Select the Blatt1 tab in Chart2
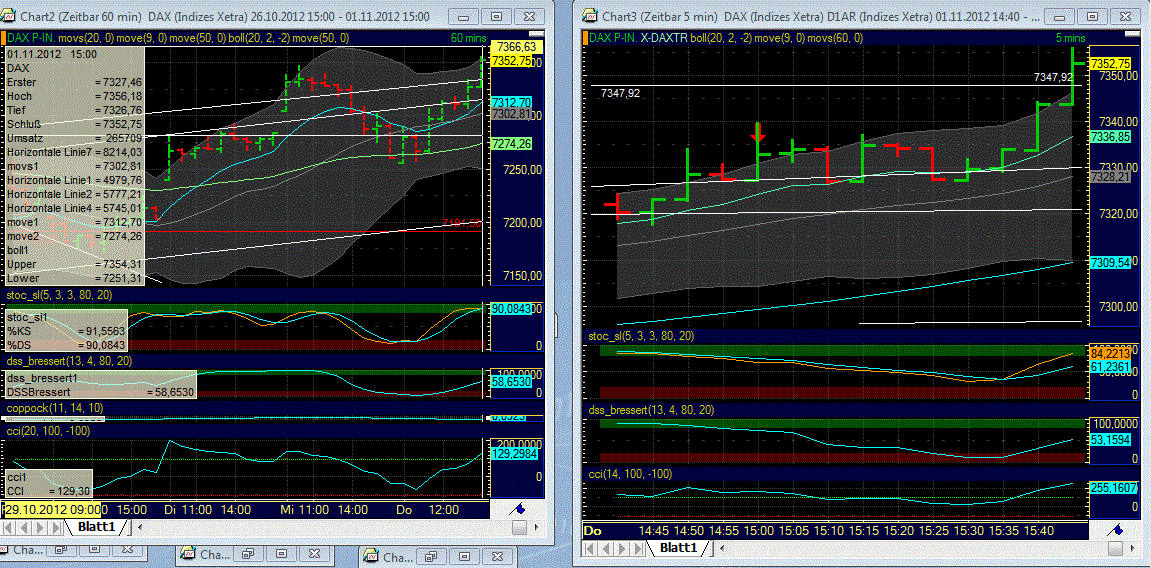Viewport: 1151px width, 568px height. 95,527
